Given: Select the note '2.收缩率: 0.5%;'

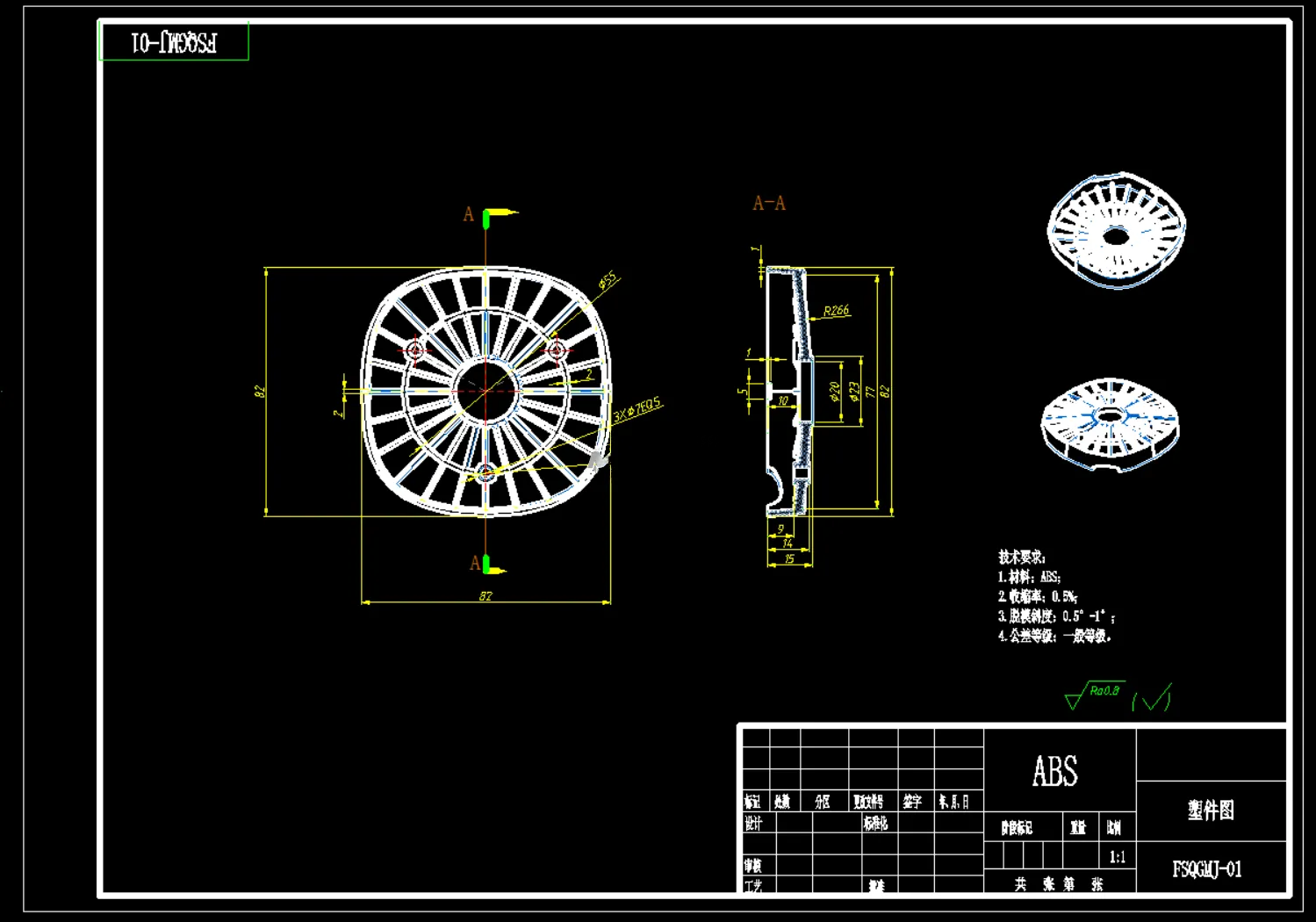Looking at the screenshot, I should 1038,596.
